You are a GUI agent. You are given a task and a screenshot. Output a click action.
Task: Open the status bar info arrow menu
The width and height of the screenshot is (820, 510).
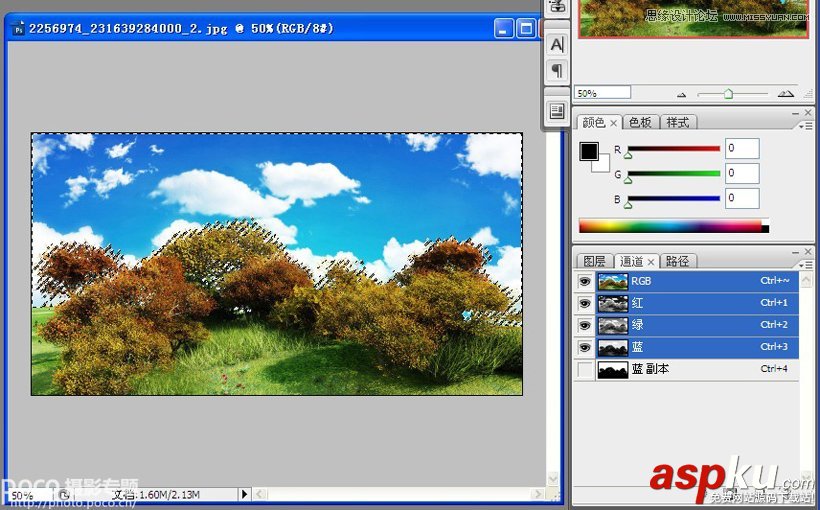(x=244, y=494)
